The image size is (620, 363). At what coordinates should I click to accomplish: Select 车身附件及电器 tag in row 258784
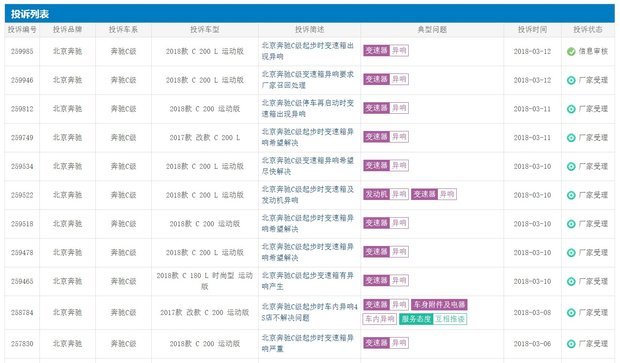click(439, 304)
